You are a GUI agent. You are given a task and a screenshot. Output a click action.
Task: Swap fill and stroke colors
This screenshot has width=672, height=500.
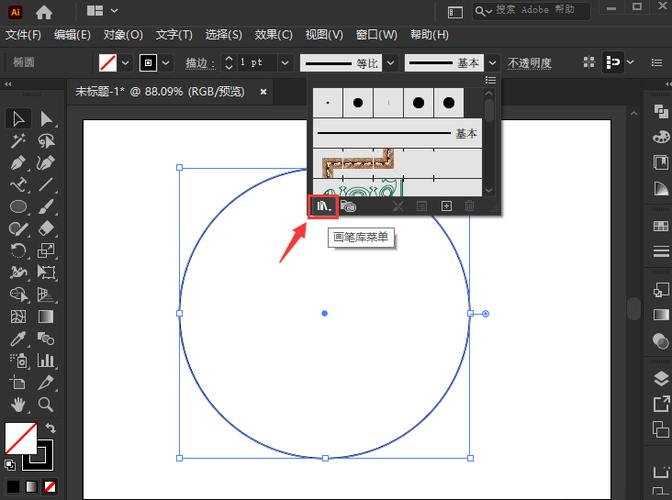pyautogui.click(x=51, y=428)
